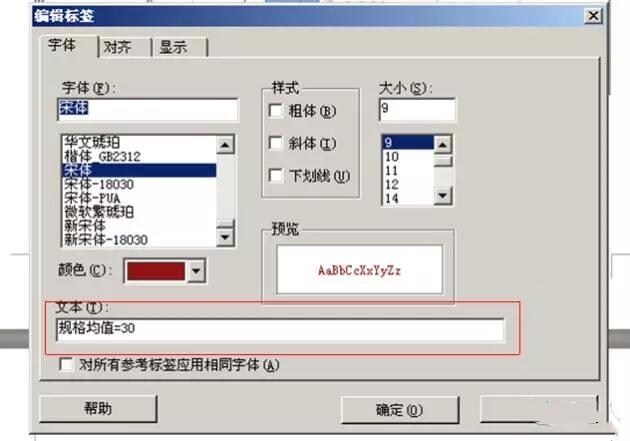Switch to the 对齐 tab
Viewport: 630px width, 441px height.
(x=118, y=47)
